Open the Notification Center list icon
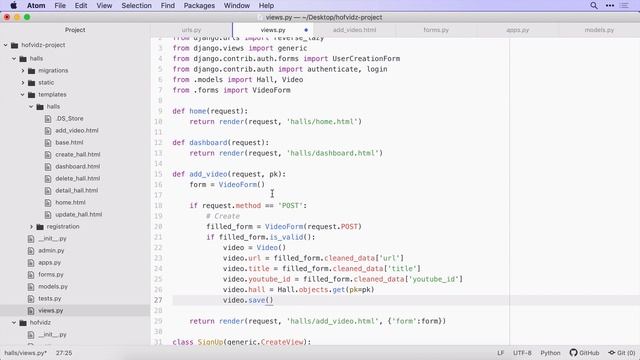The width and height of the screenshot is (640, 360). (624, 5)
